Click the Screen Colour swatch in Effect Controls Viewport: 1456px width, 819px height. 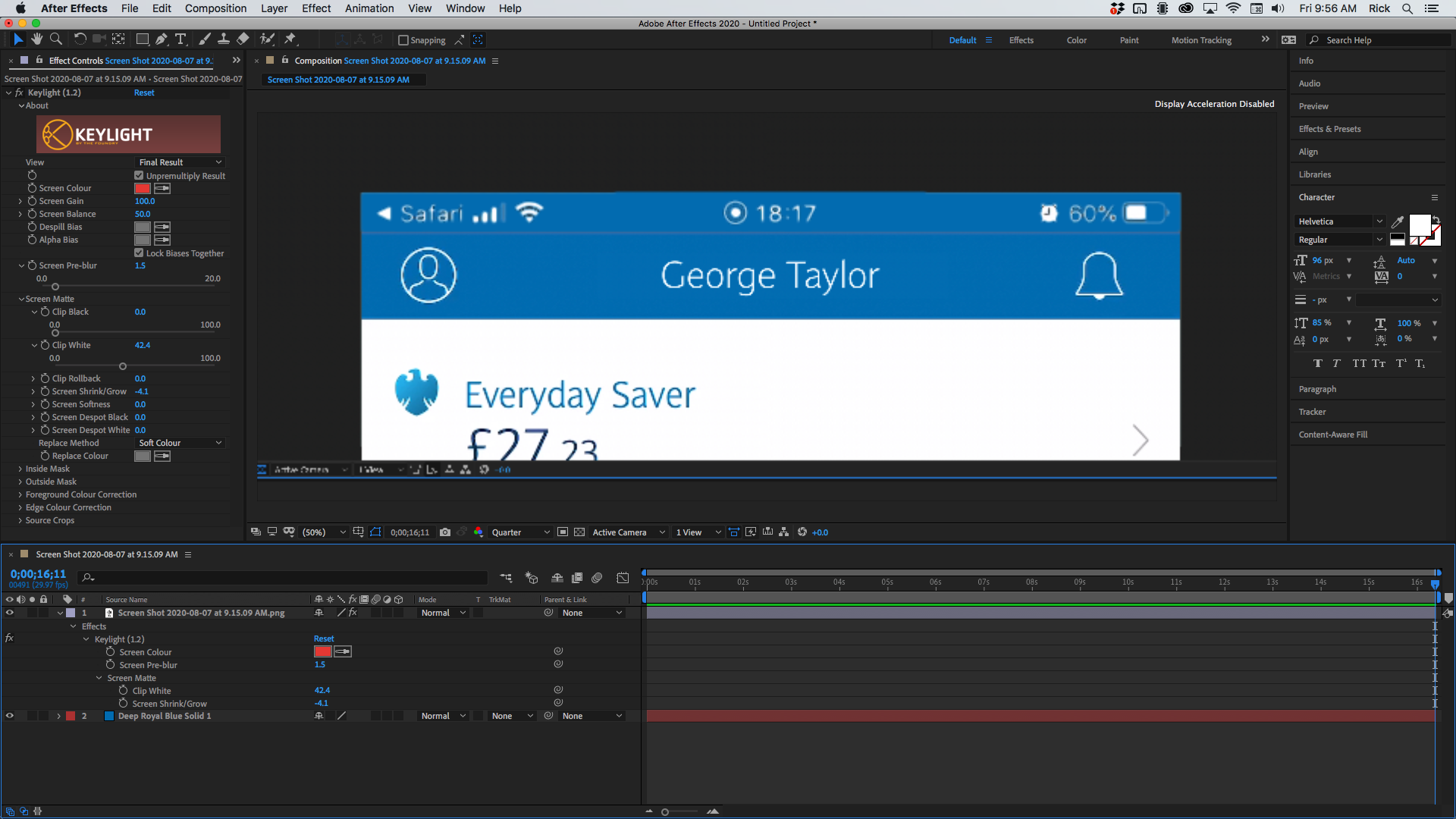click(142, 187)
